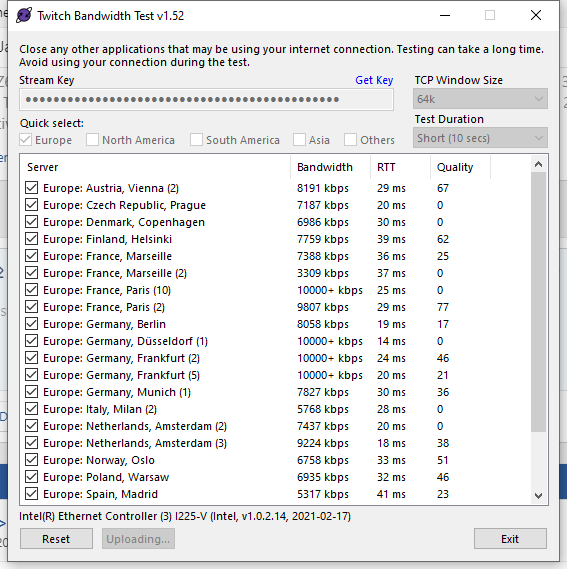The width and height of the screenshot is (567, 569).
Task: Uncheck Europe: Norway, Oslo server
Action: click(x=32, y=460)
